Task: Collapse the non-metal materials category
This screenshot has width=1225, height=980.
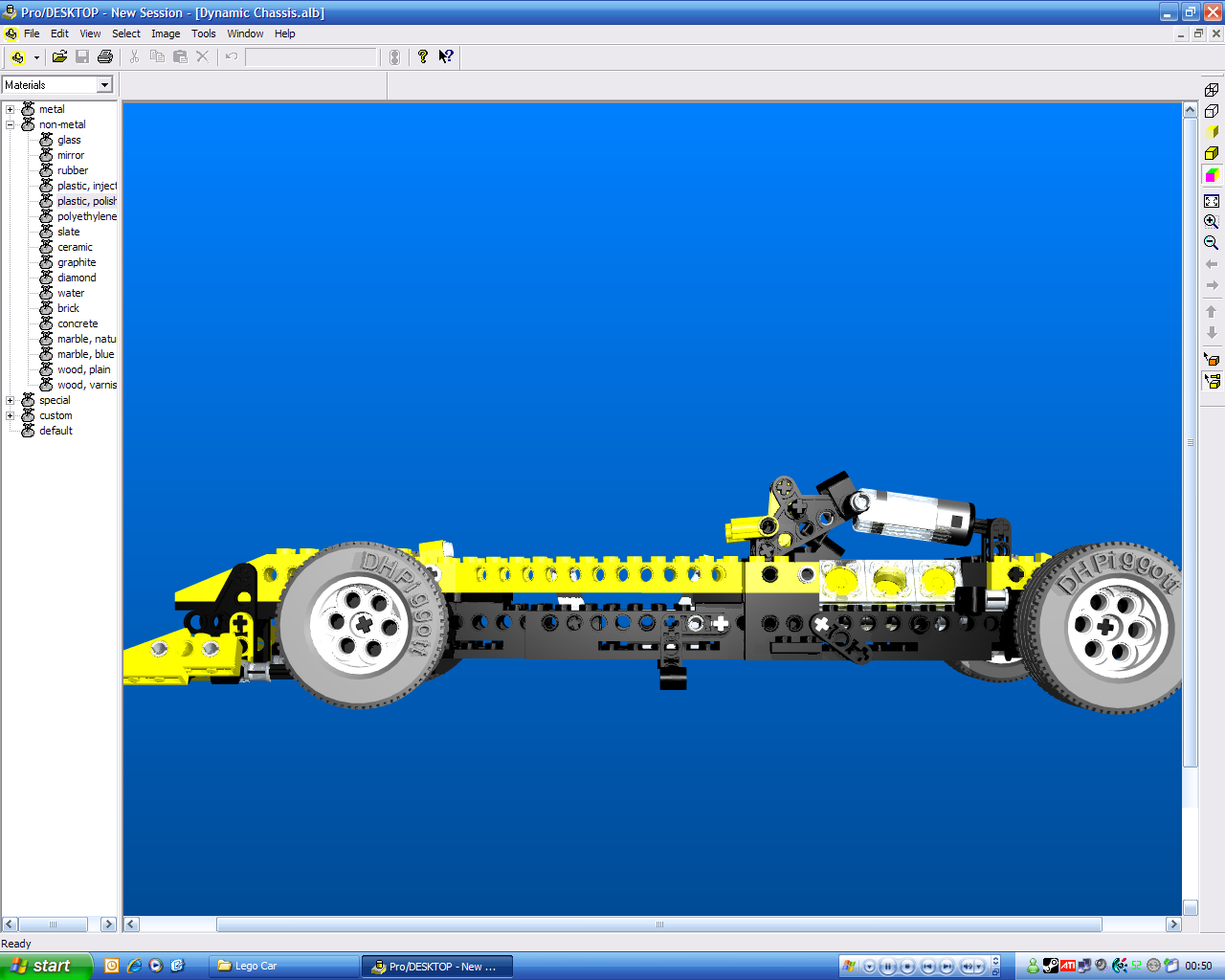Action: click(11, 124)
